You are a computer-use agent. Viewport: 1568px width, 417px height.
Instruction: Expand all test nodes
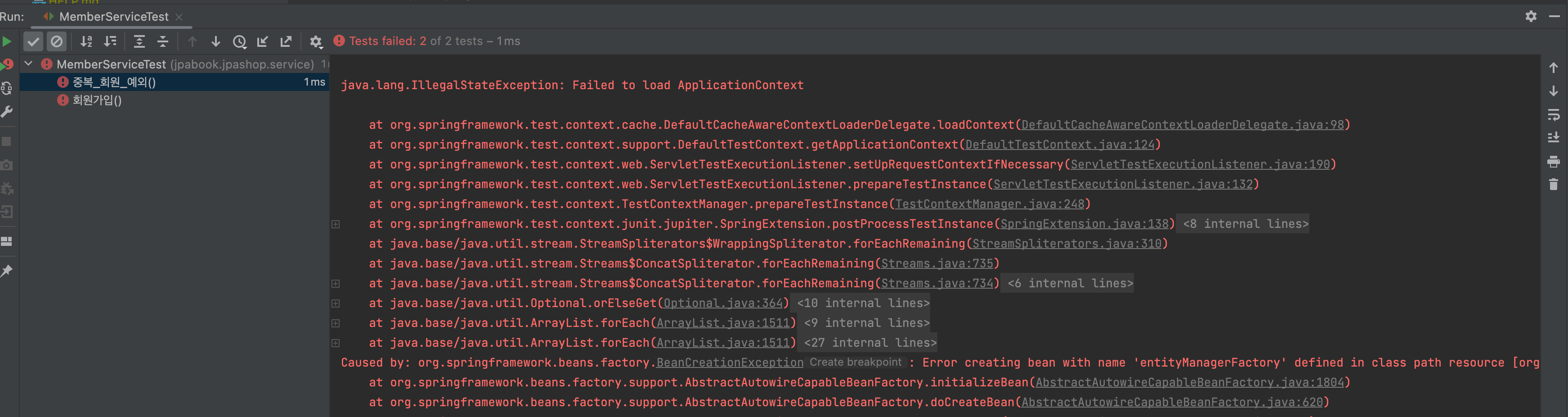(x=139, y=41)
